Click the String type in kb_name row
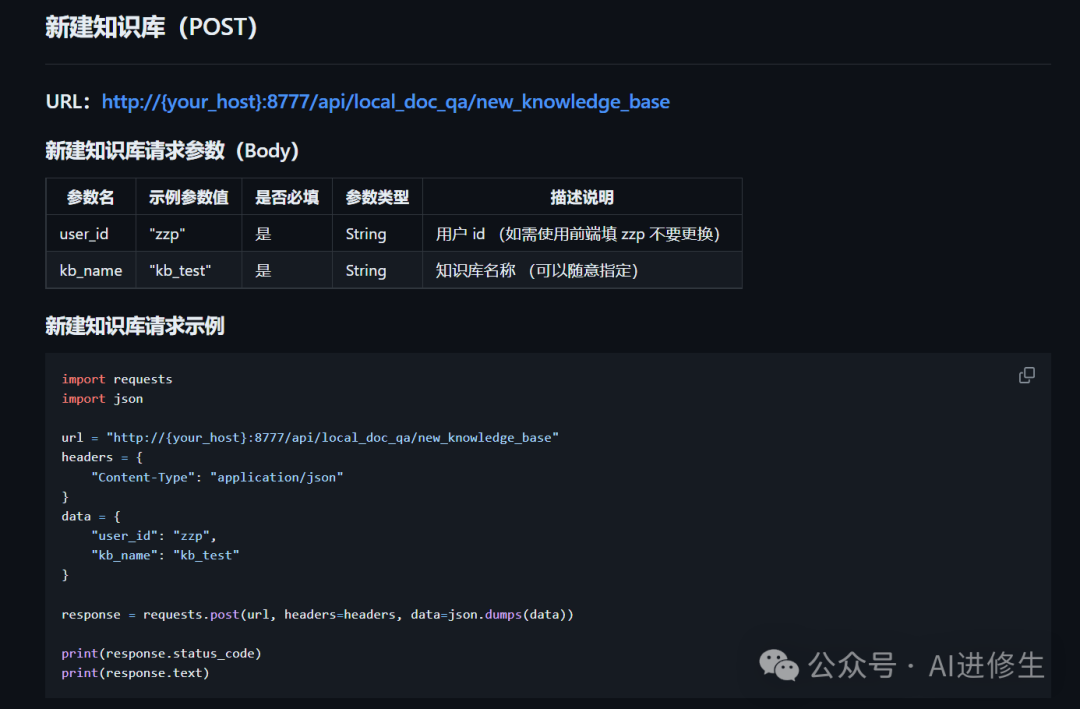1080x709 pixels. pos(377,270)
